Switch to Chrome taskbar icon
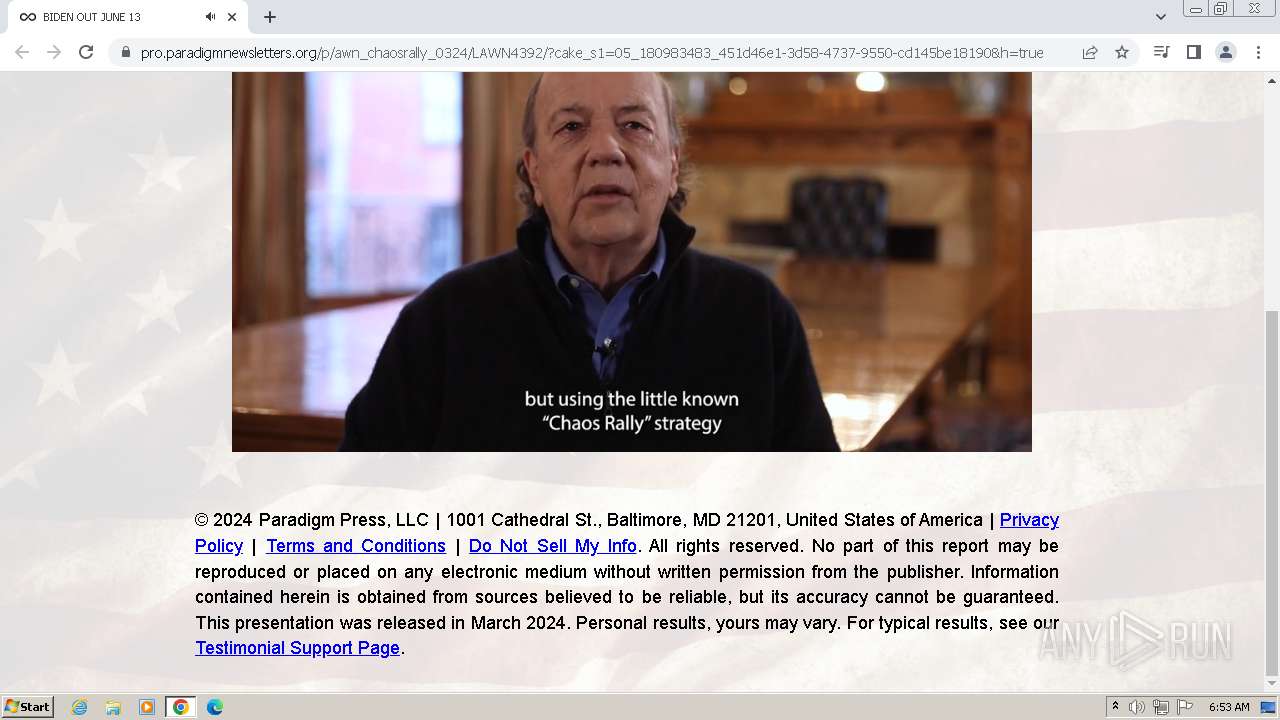Image resolution: width=1280 pixels, height=720 pixels. (x=181, y=707)
